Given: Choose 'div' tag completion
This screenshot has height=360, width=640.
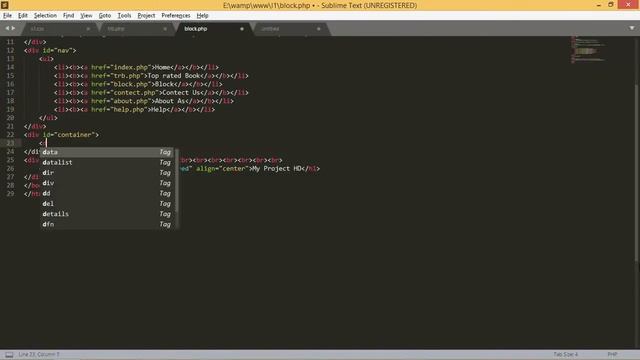Looking at the screenshot, I should pos(107,183).
